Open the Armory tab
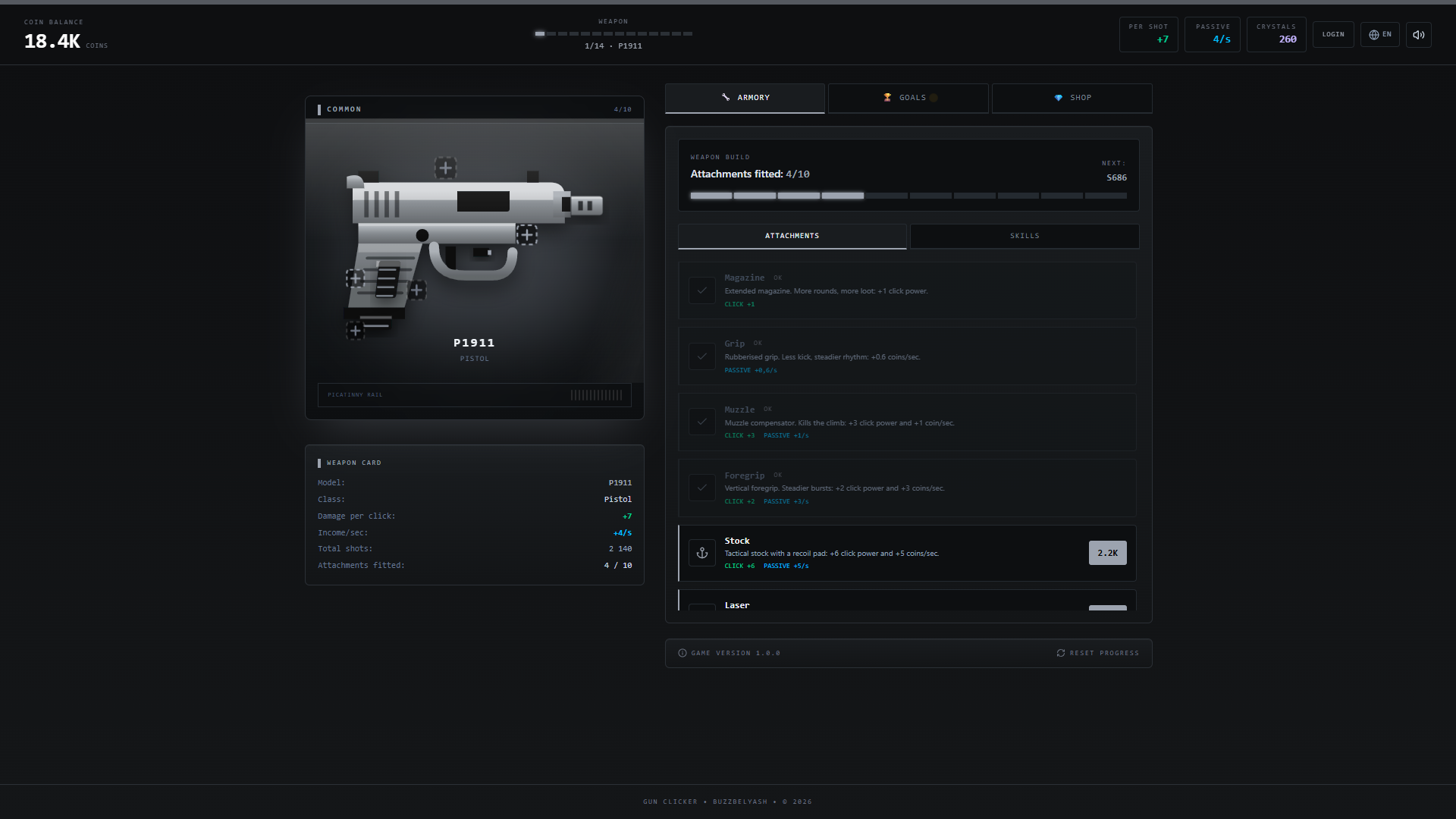 point(745,98)
